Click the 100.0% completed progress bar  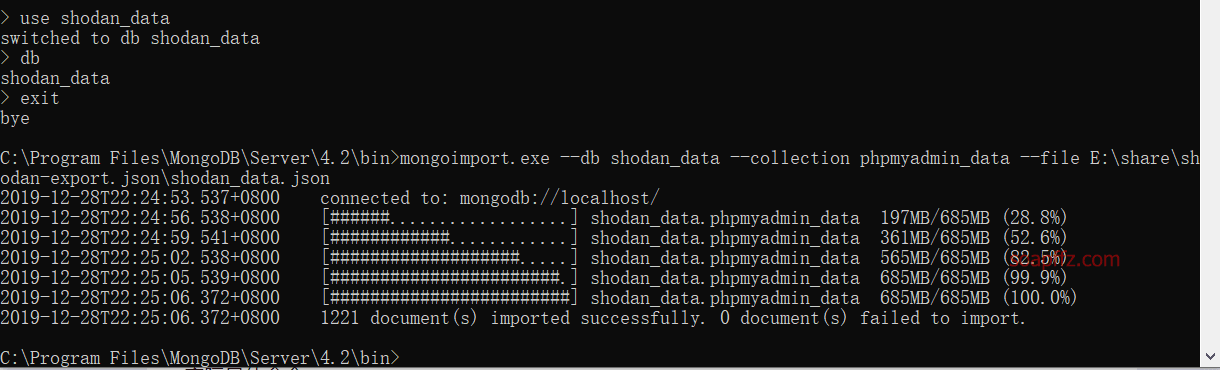pyautogui.click(x=450, y=297)
